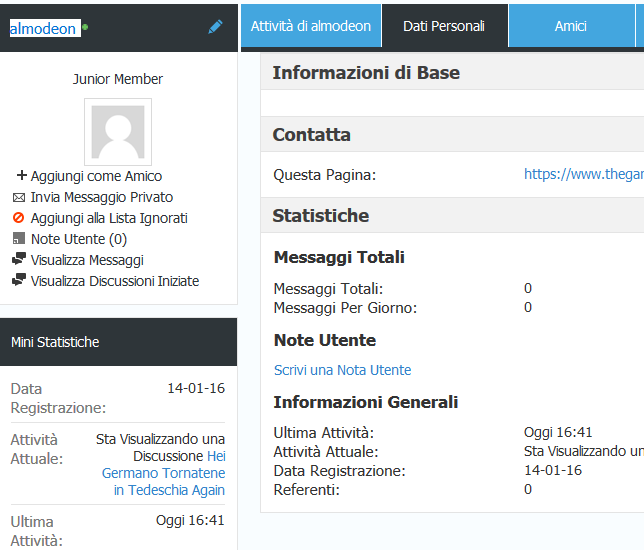Click Visualizza Discussioni Iniziate link

click(115, 281)
